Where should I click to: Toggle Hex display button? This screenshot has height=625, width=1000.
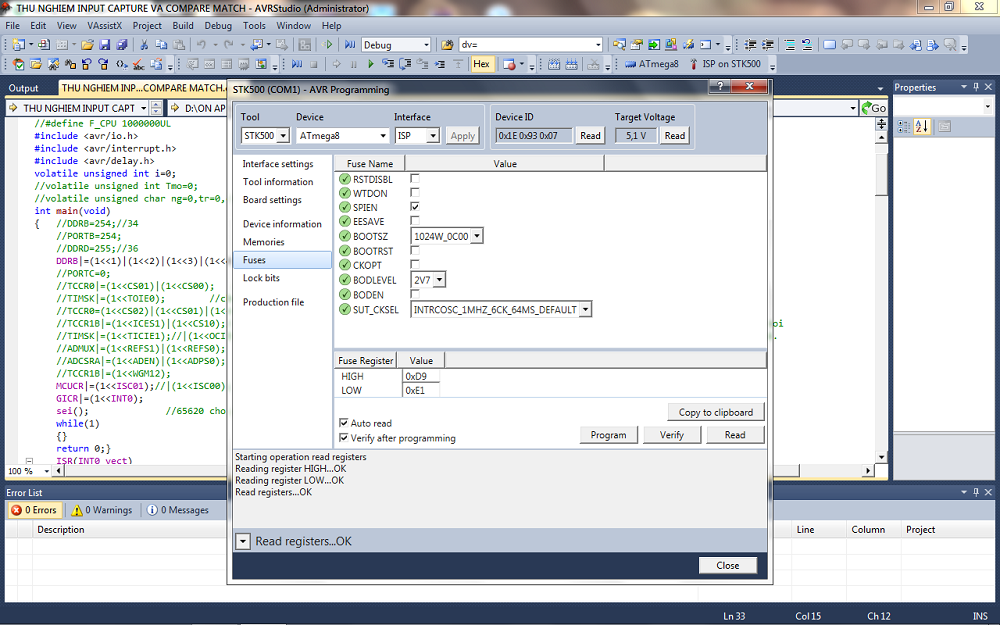(482, 64)
